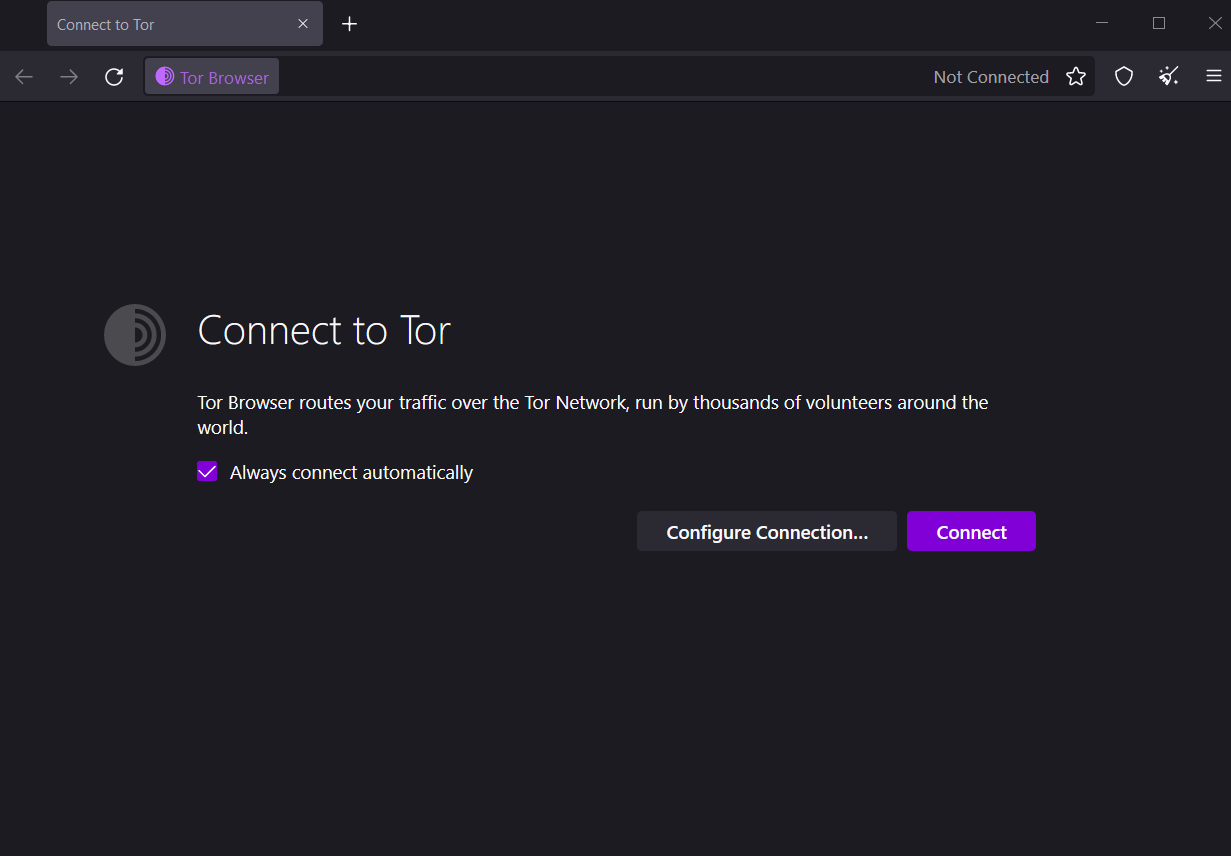Click the large gray Tor logo
Image resolution: width=1231 pixels, height=856 pixels.
135,335
